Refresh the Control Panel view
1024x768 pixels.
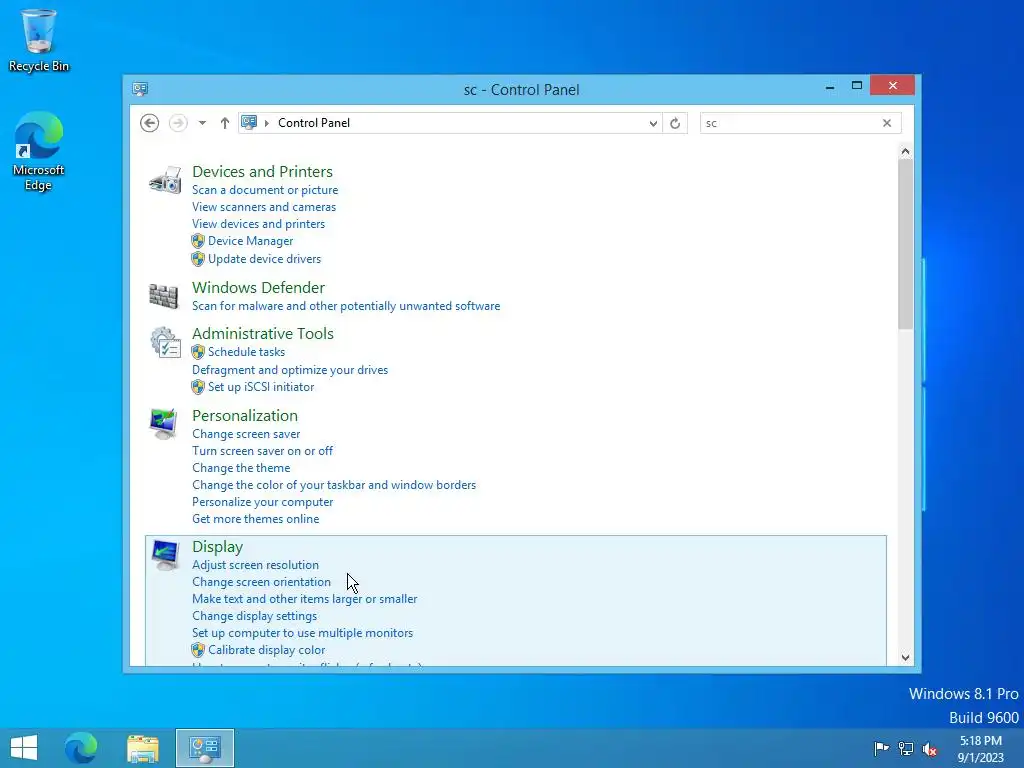point(675,123)
